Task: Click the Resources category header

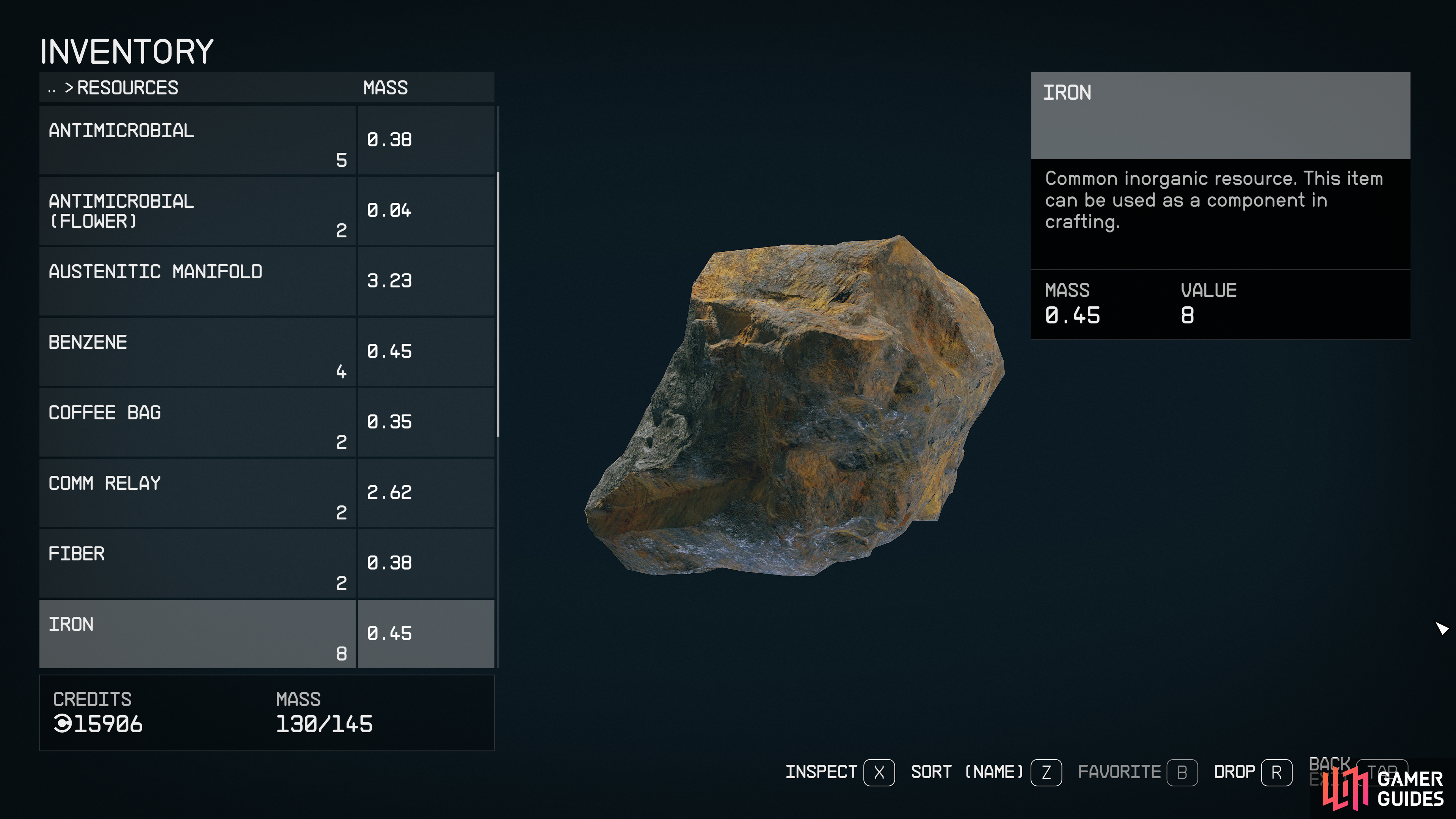Action: pos(128,88)
